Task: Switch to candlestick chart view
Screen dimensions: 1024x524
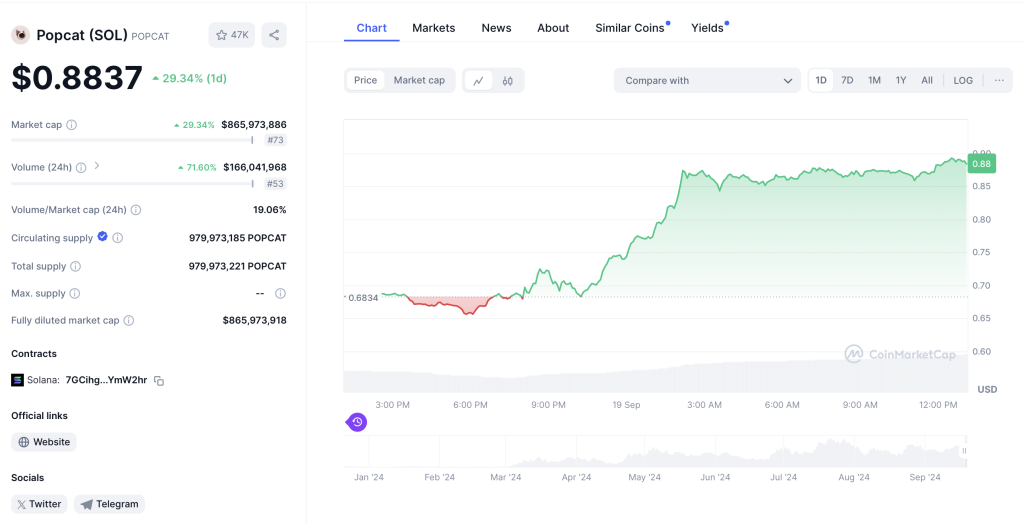Action: [507, 80]
